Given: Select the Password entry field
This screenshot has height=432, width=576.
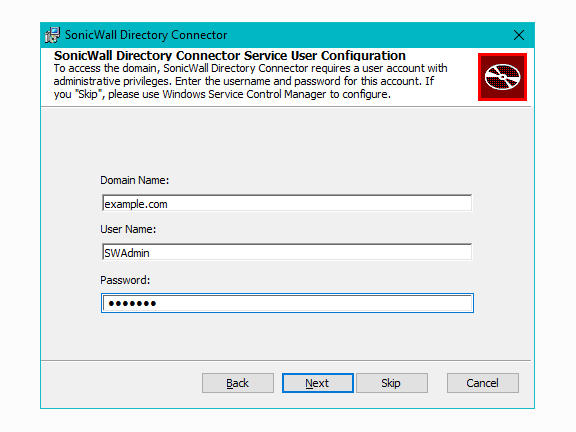Looking at the screenshot, I should (287, 303).
